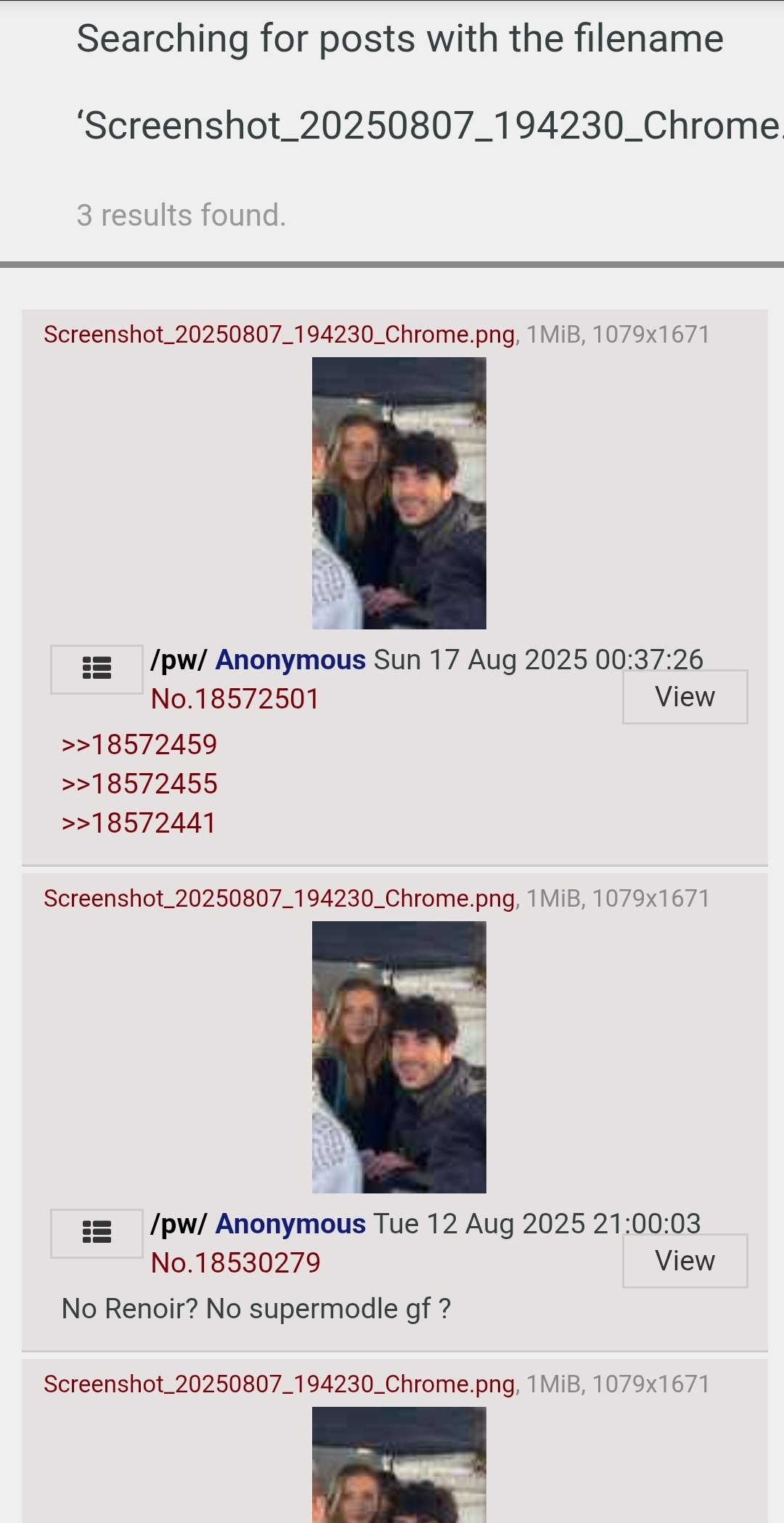Follow quote link >>18572459
Viewport: 784px width, 1523px height.
tap(139, 745)
